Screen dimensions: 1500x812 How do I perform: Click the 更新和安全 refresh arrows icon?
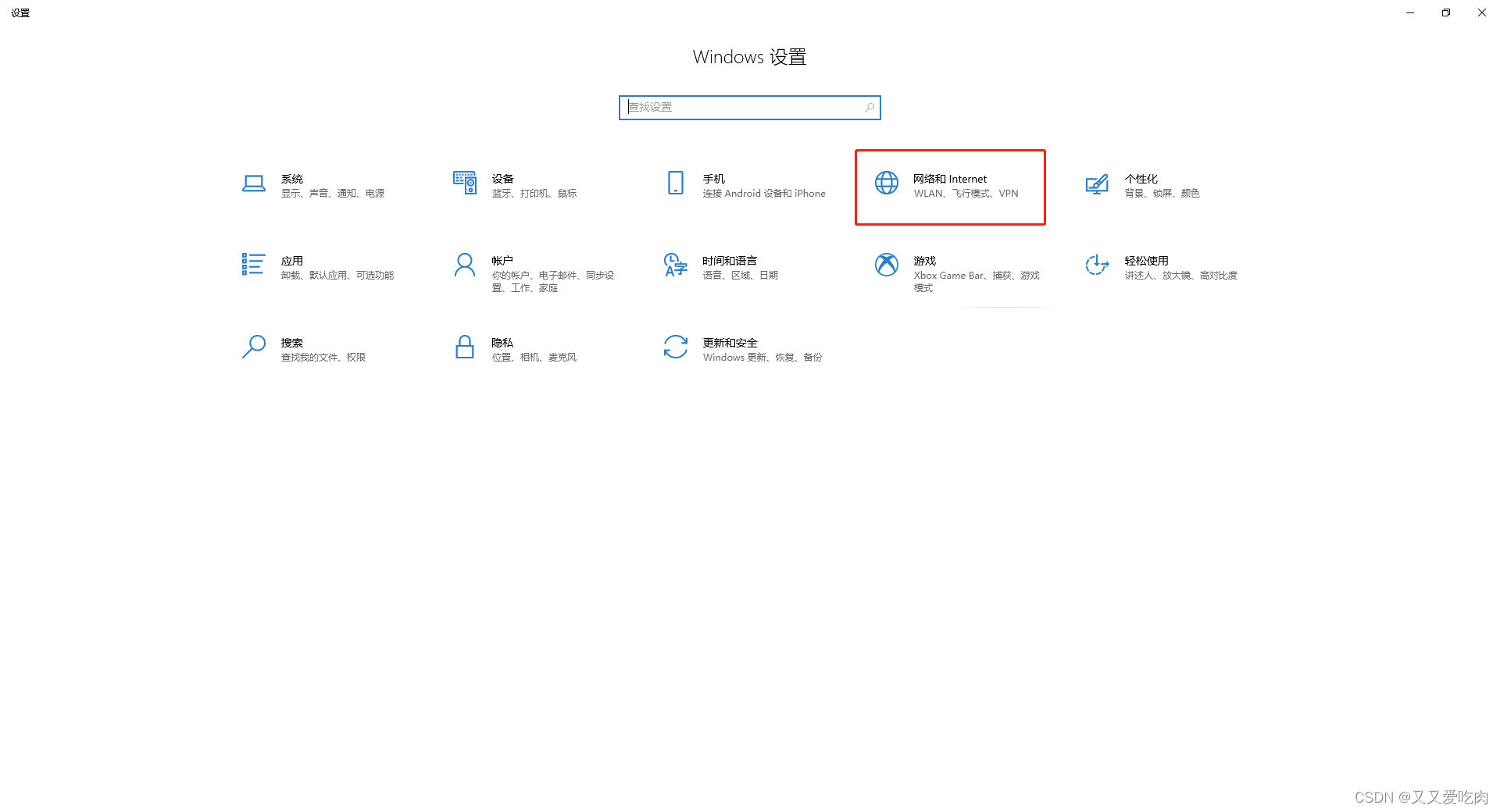676,347
